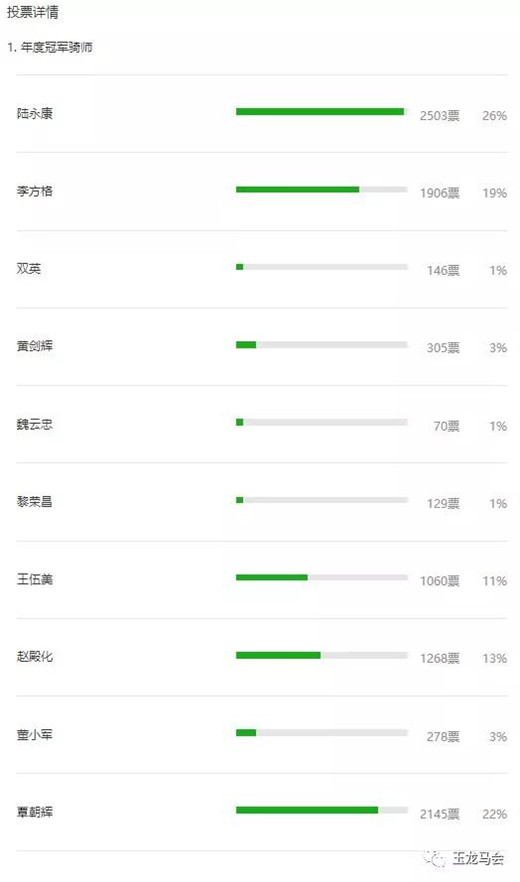Screen dimensions: 520x882
Task: Click the 305票 vote count
Action: (443, 348)
